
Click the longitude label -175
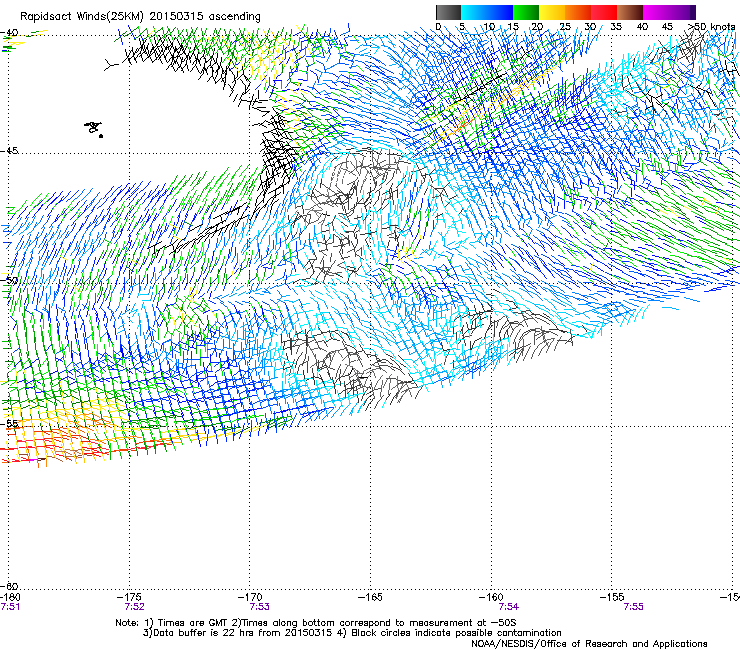(130, 598)
